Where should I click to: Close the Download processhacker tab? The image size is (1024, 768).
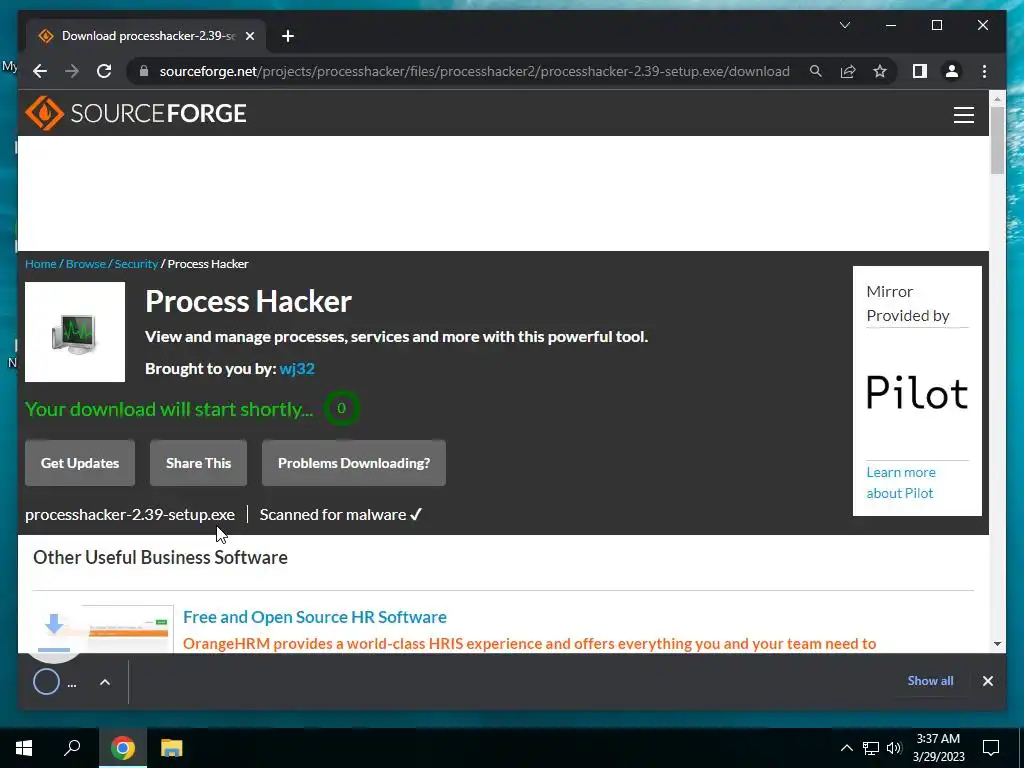pyautogui.click(x=249, y=36)
